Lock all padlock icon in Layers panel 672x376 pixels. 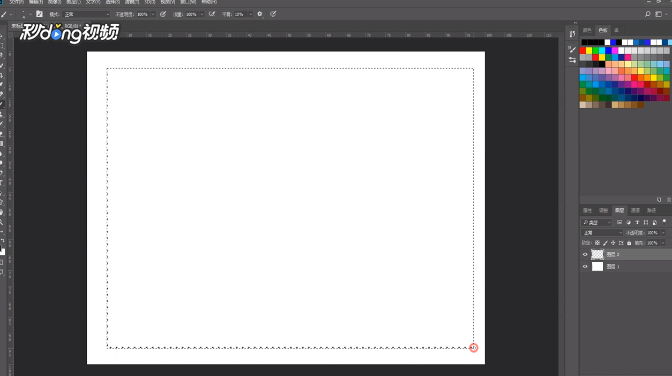629,243
